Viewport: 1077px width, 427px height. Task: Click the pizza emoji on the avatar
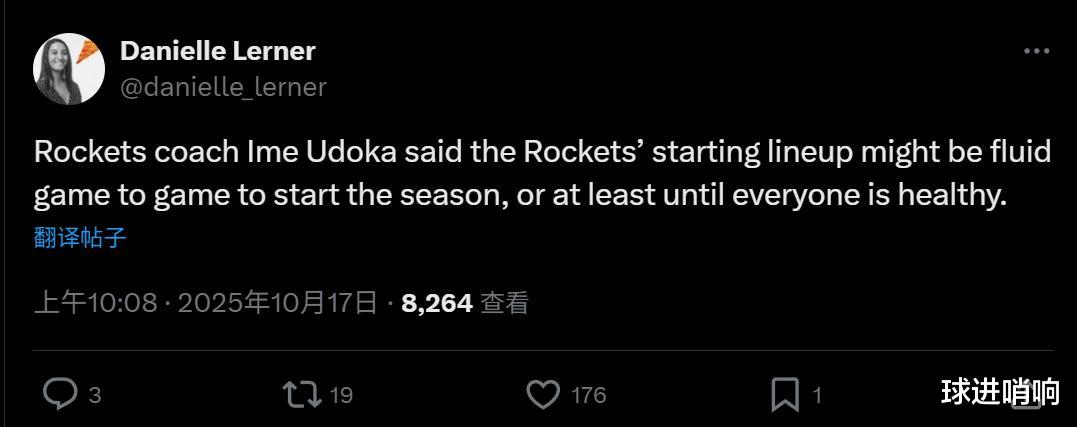point(87,49)
